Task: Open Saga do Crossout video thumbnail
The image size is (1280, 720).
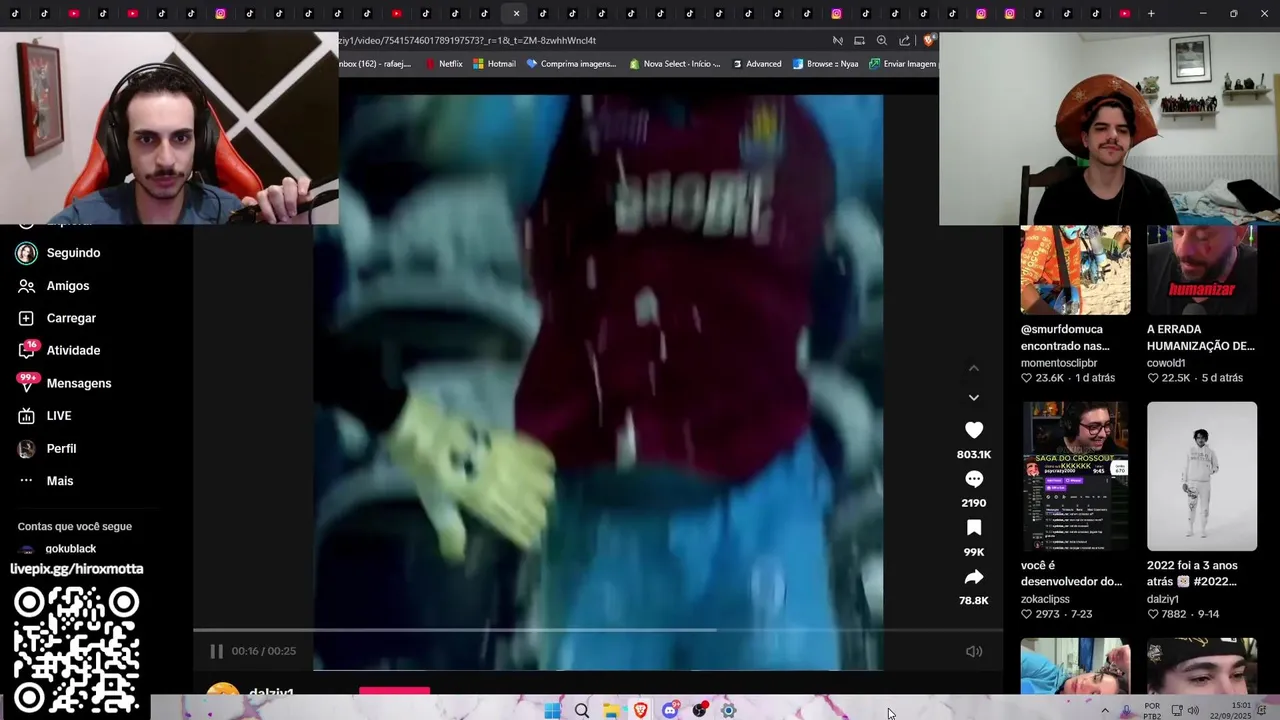Action: pos(1076,476)
